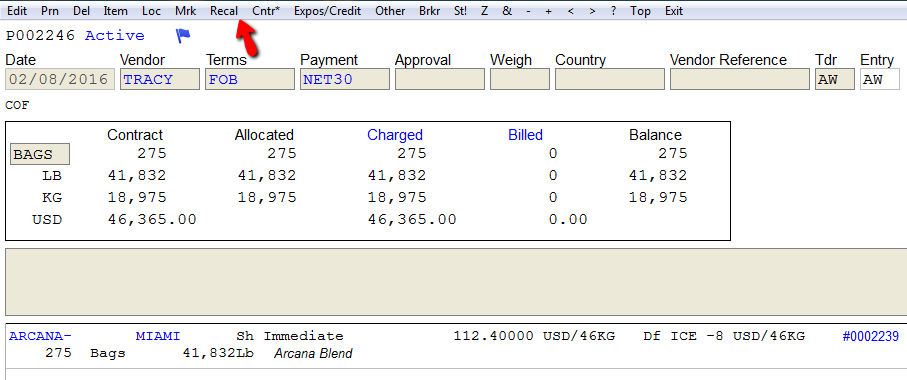Open the Loc menu
This screenshot has width=907, height=380.
[x=152, y=11]
